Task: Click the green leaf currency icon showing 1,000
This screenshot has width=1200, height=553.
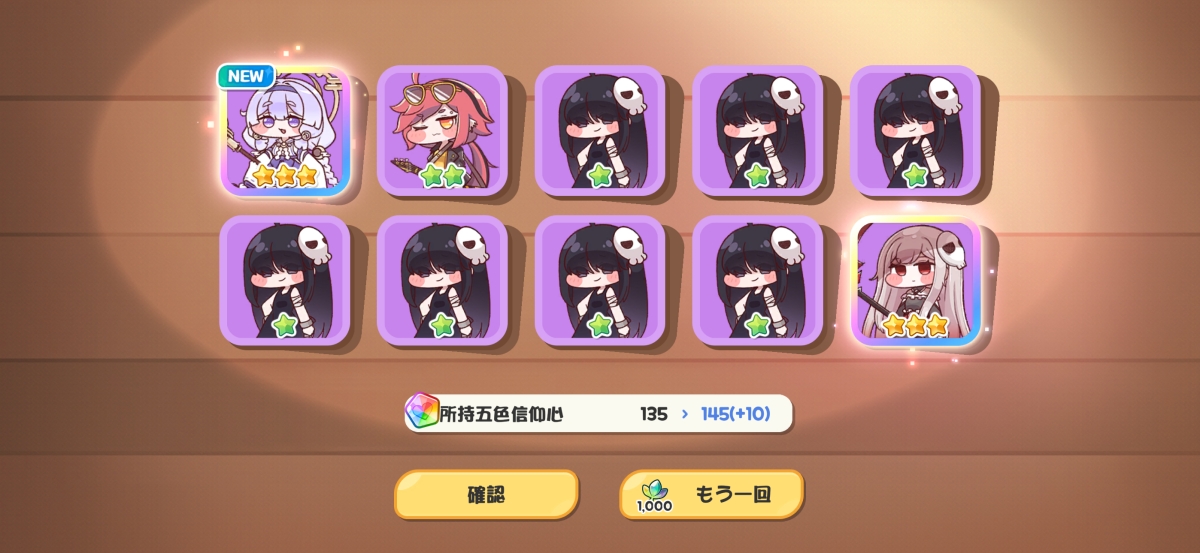Action: (653, 494)
